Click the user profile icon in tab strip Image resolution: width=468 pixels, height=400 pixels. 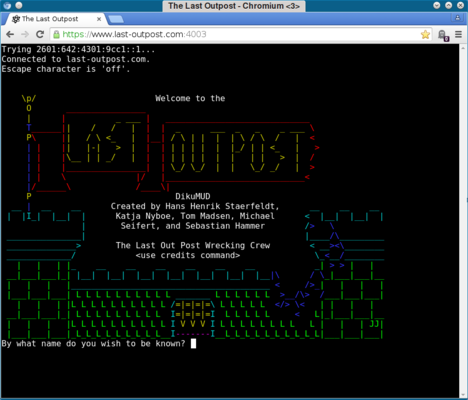(x=457, y=18)
